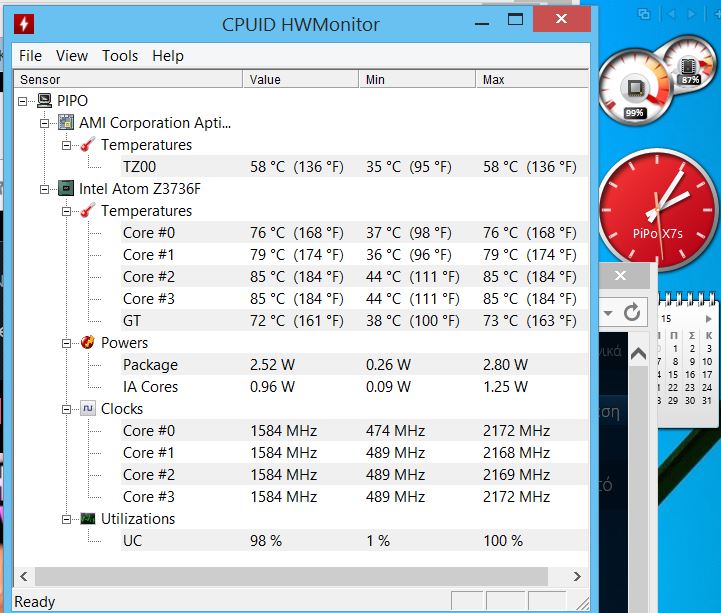This screenshot has height=613, width=721.
Task: Close the background window with X
Action: tap(620, 275)
